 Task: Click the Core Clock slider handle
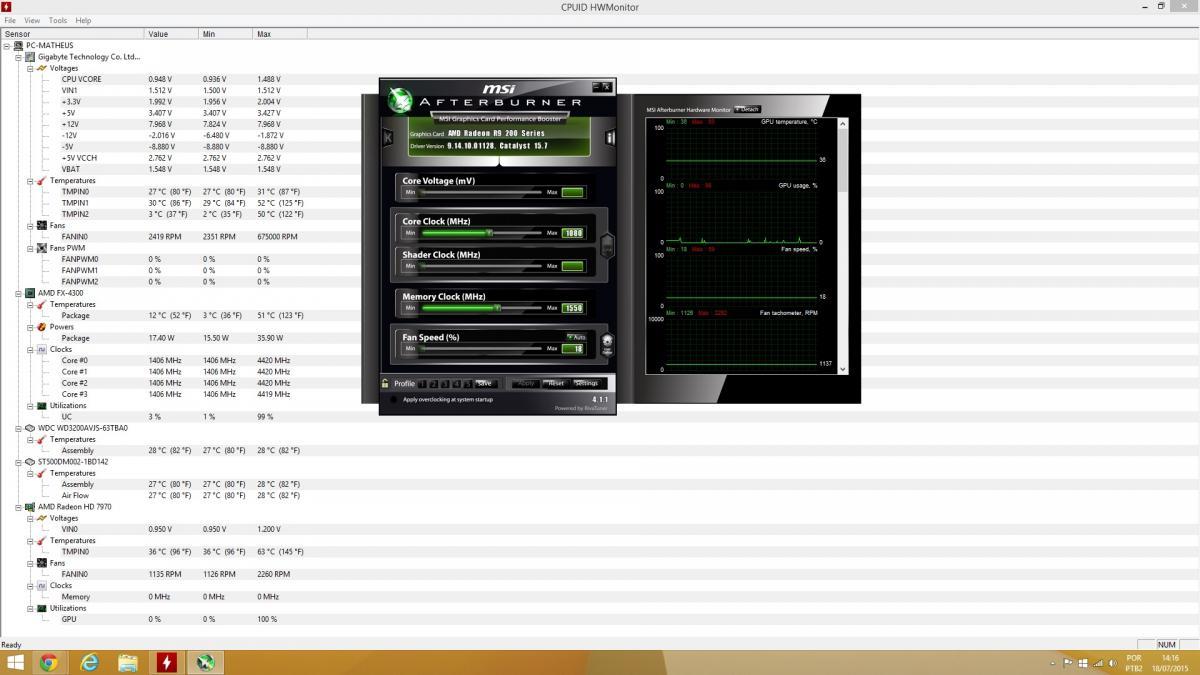489,233
